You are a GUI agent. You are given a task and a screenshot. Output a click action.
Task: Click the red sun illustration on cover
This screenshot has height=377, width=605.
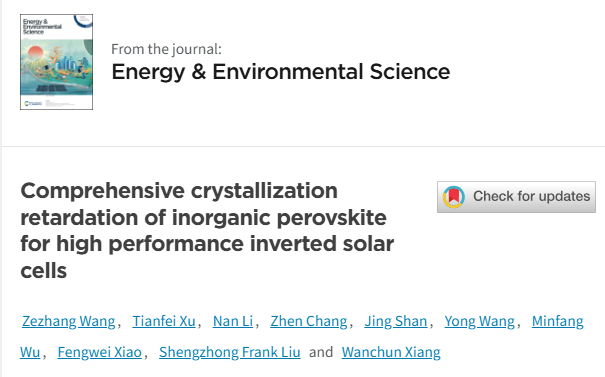click(x=35, y=52)
